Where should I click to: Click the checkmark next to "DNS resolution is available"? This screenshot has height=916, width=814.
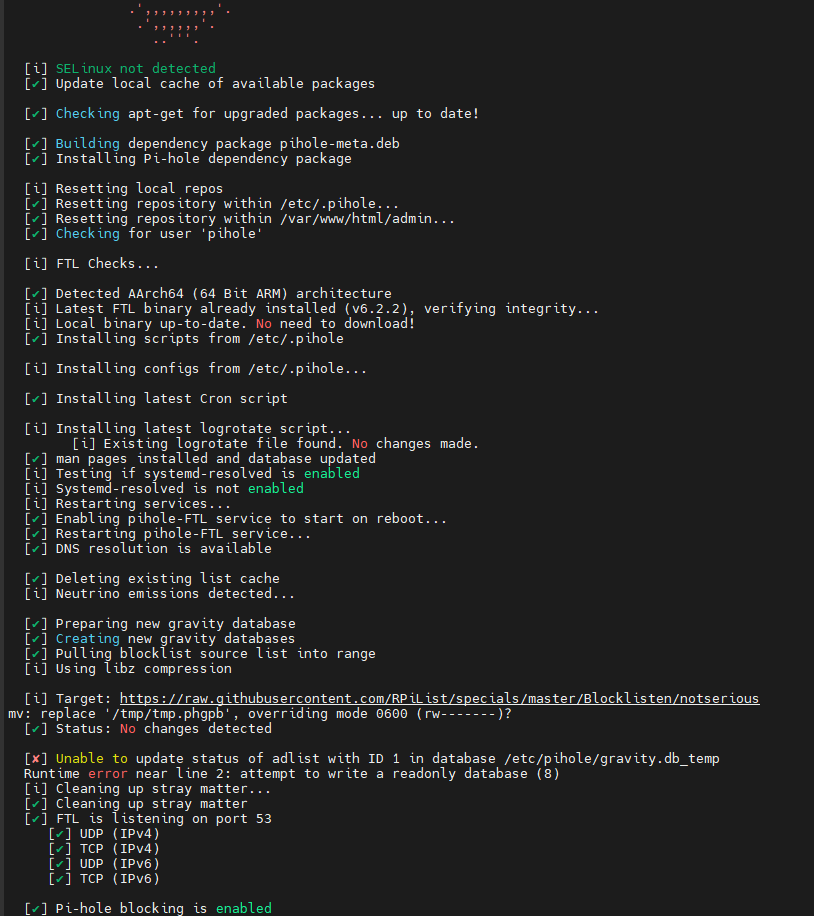coord(36,549)
